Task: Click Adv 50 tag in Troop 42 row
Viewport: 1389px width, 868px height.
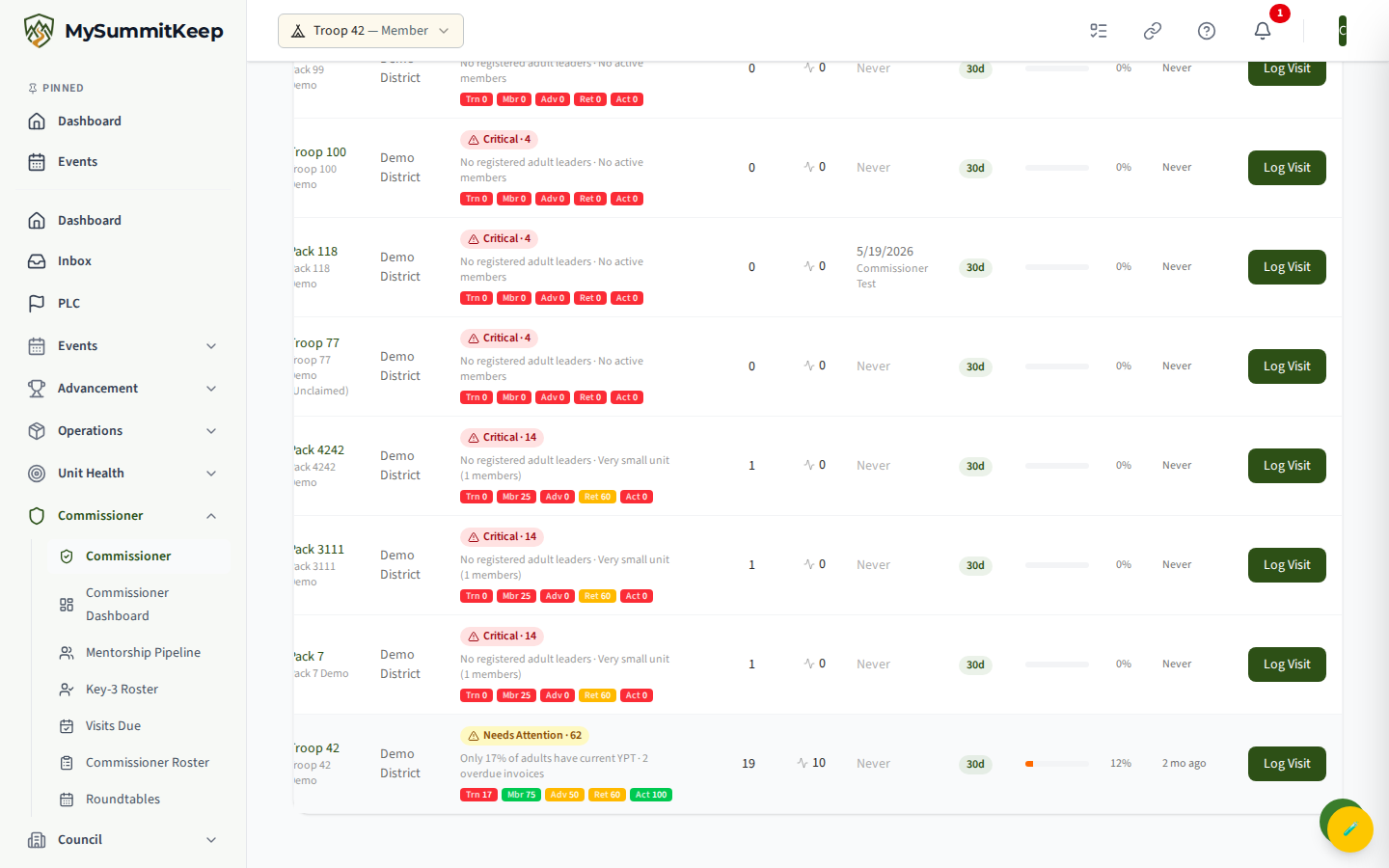Action: (564, 795)
